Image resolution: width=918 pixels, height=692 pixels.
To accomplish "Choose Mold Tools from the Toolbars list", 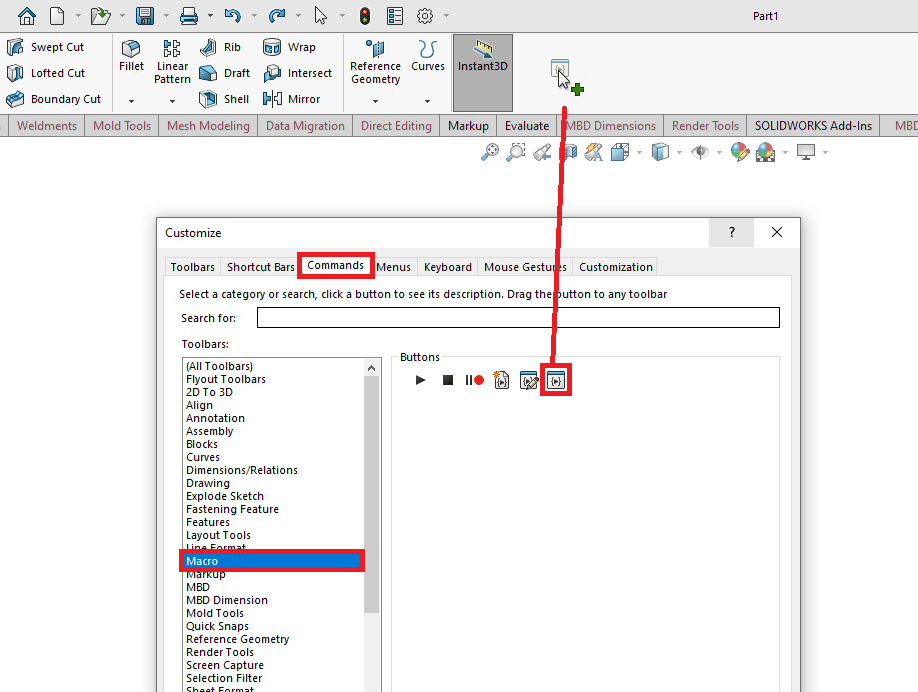I will (x=214, y=613).
